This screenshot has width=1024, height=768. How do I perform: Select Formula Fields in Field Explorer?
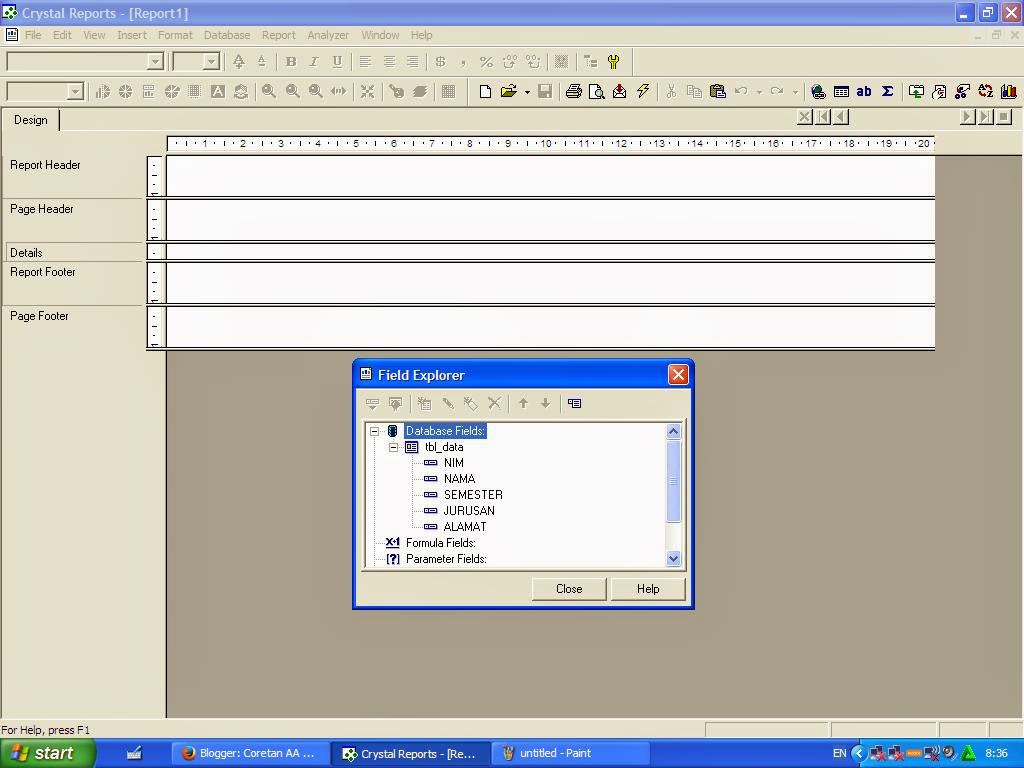[440, 543]
